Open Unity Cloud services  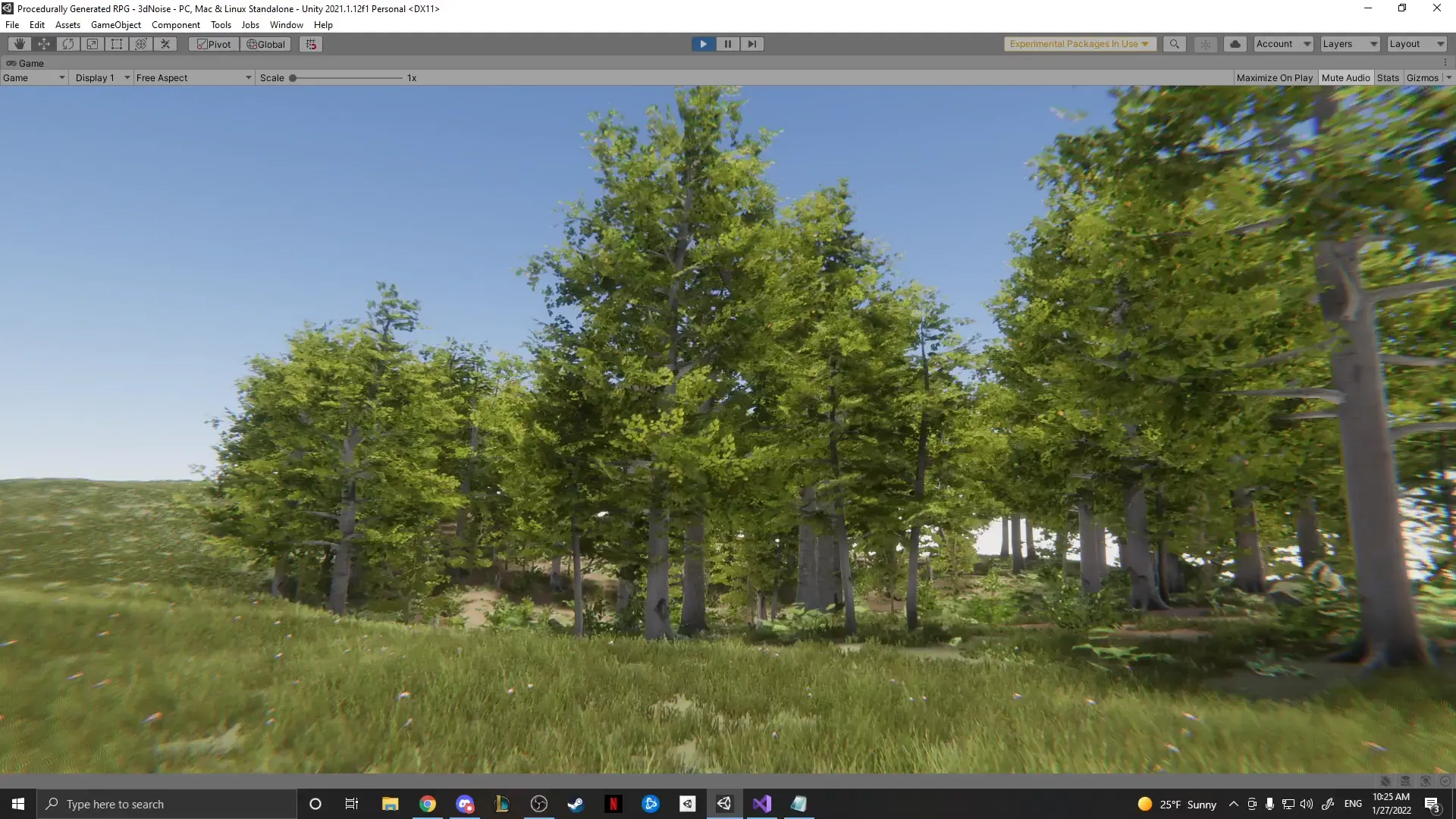tap(1235, 44)
